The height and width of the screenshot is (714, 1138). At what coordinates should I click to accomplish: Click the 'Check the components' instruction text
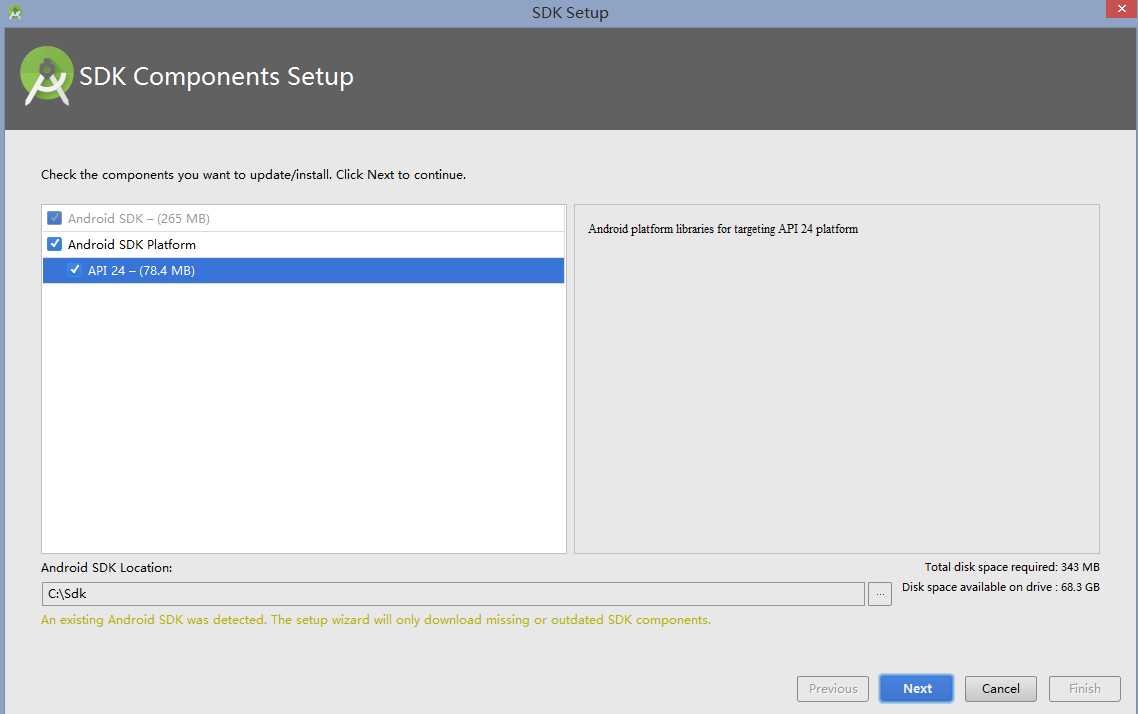click(x=253, y=174)
